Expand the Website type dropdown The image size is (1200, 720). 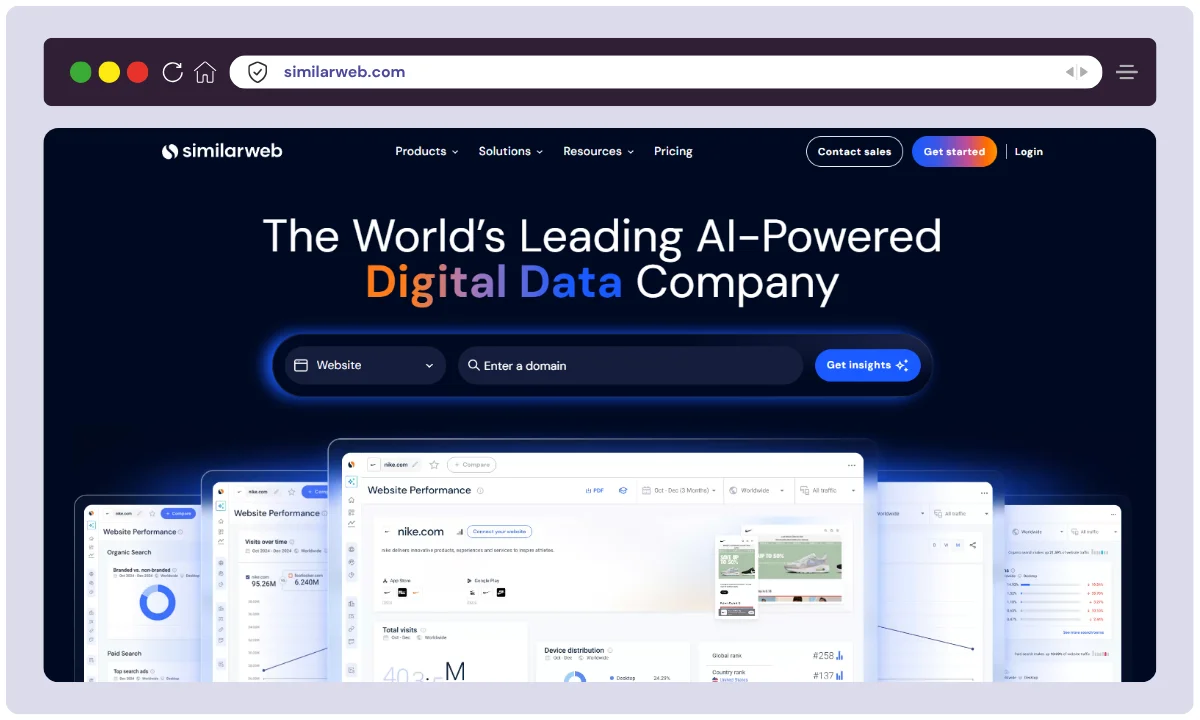366,366
